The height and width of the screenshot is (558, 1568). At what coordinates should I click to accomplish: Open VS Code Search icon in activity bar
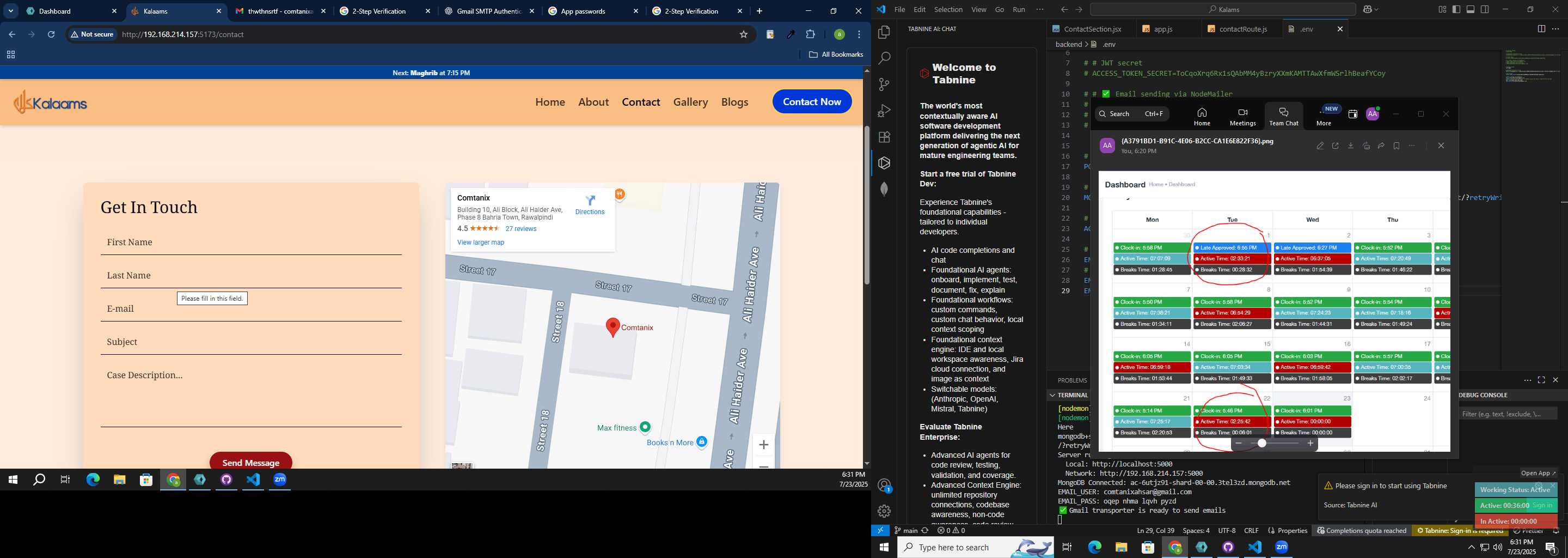tap(884, 58)
